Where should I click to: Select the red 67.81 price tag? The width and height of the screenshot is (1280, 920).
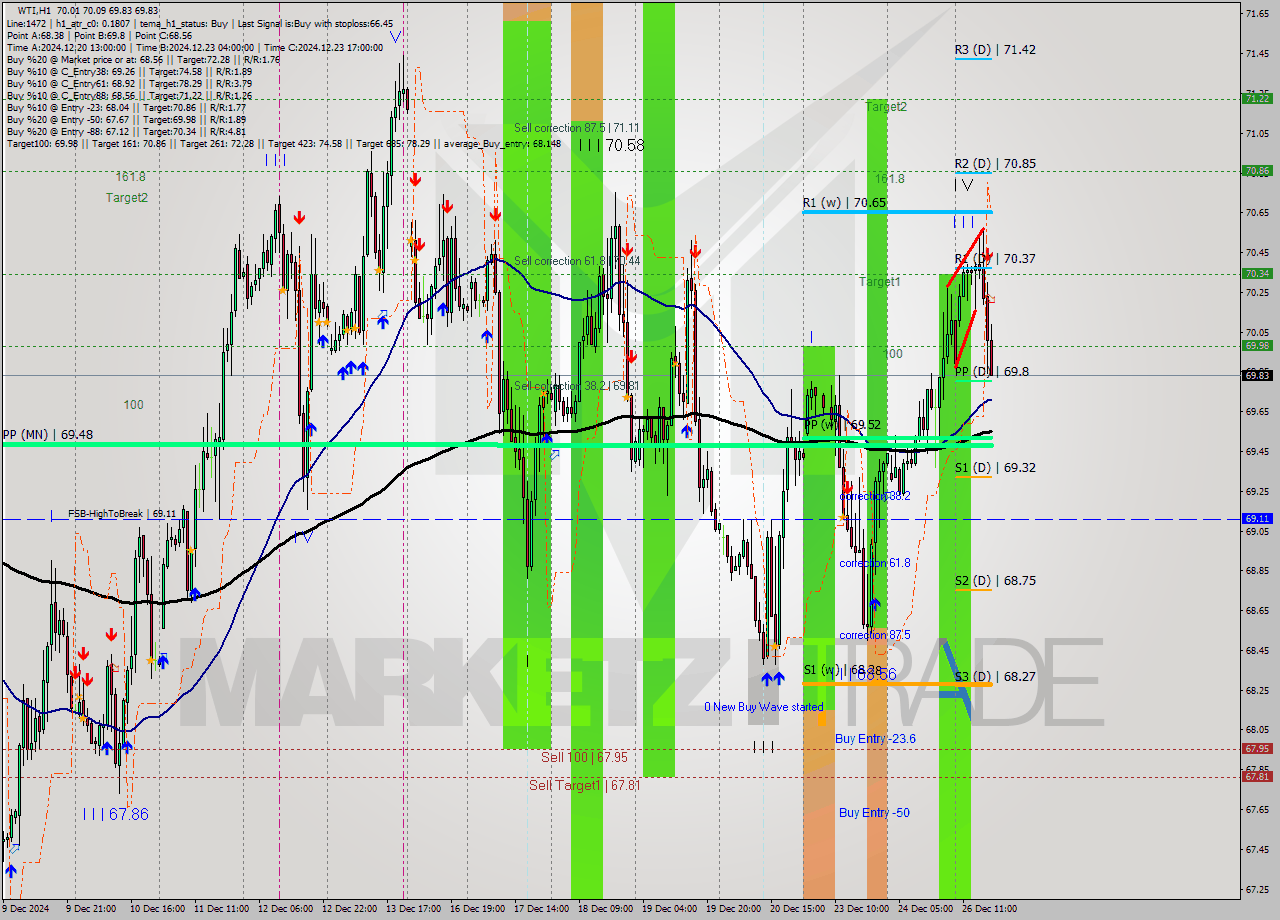[x=1257, y=776]
